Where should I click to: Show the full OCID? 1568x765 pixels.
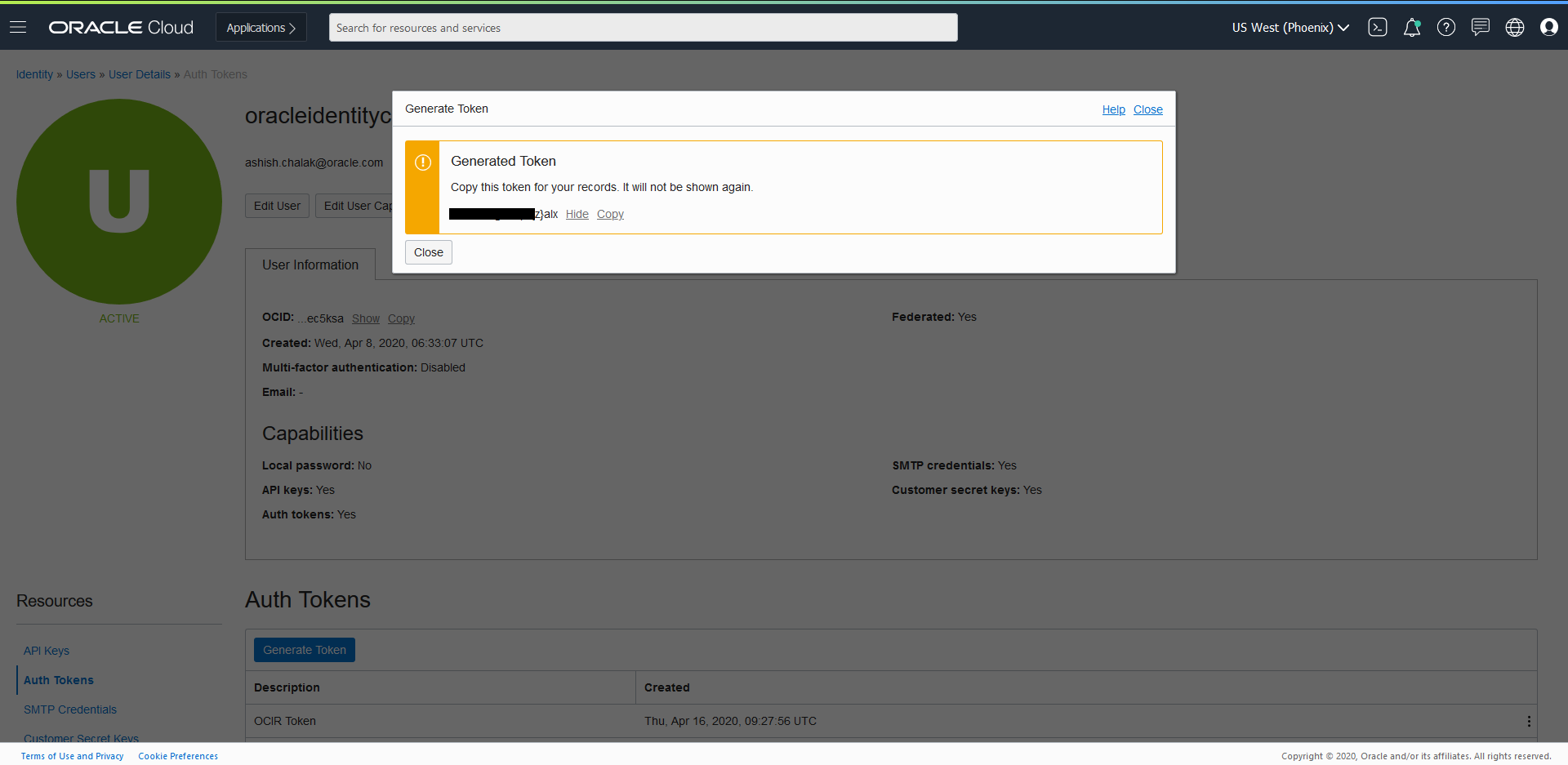pos(366,318)
